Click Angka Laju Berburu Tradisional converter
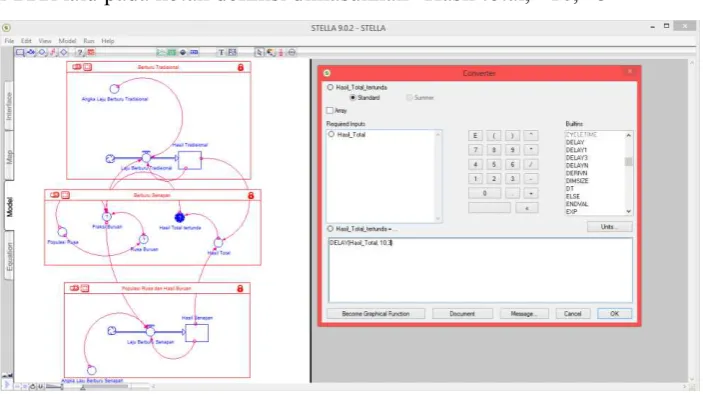 [x=114, y=89]
